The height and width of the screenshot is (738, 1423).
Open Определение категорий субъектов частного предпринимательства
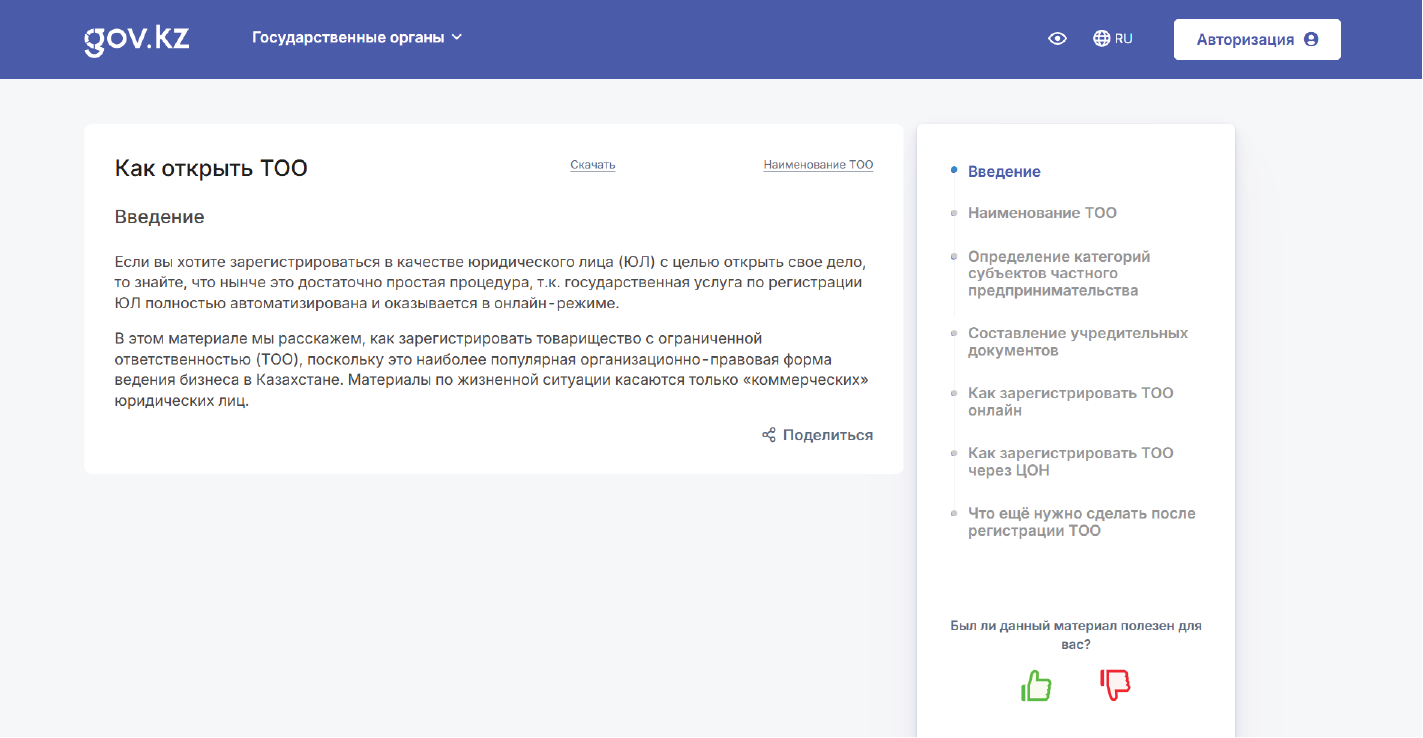pyautogui.click(x=1058, y=273)
